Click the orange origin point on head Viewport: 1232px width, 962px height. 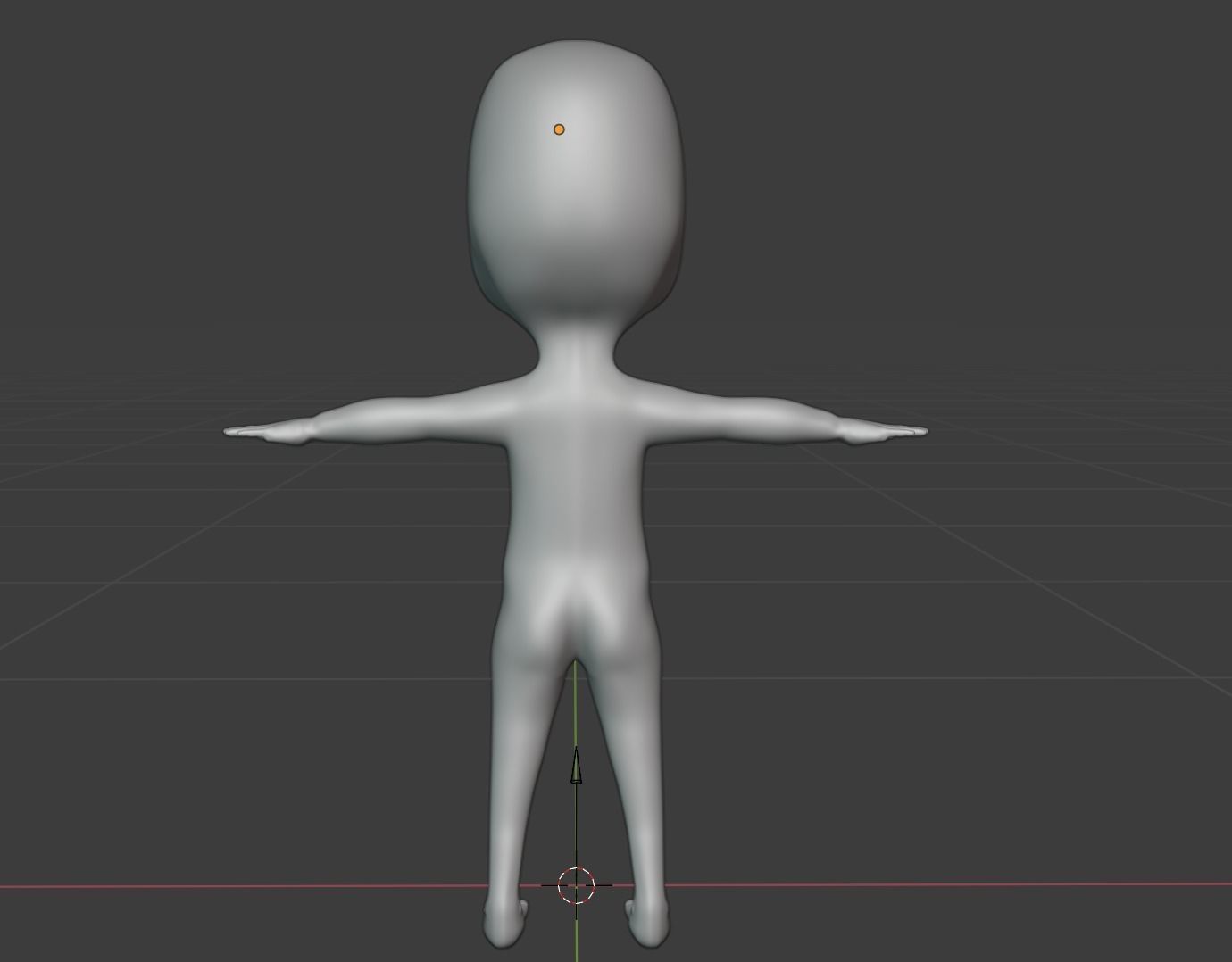tap(559, 129)
